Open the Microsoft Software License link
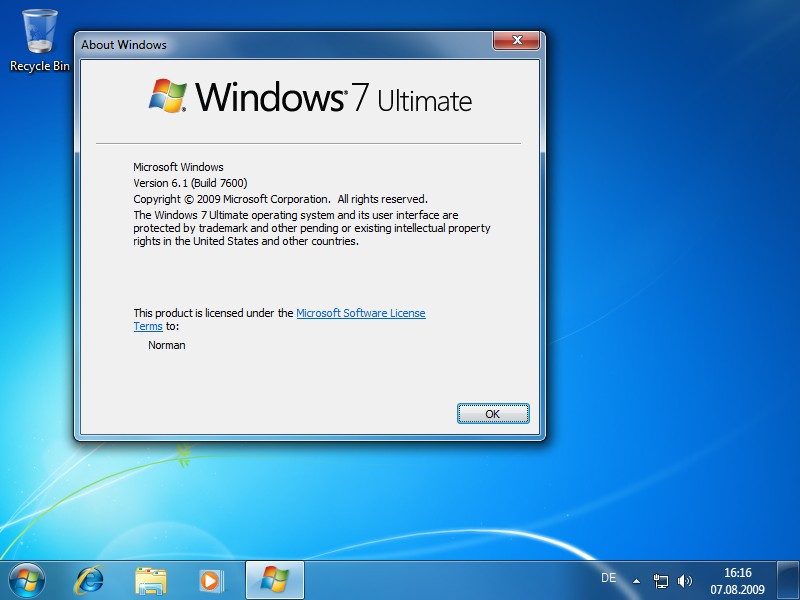The height and width of the screenshot is (600, 800). tap(361, 313)
